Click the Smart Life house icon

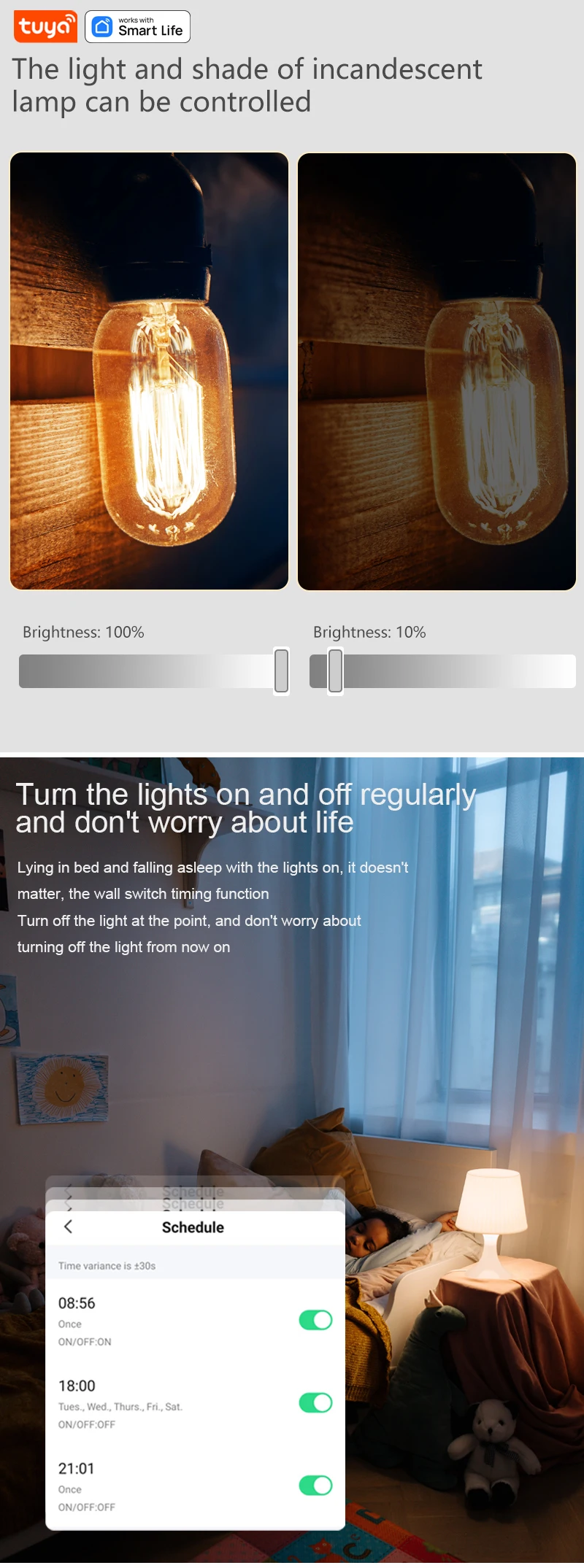103,27
